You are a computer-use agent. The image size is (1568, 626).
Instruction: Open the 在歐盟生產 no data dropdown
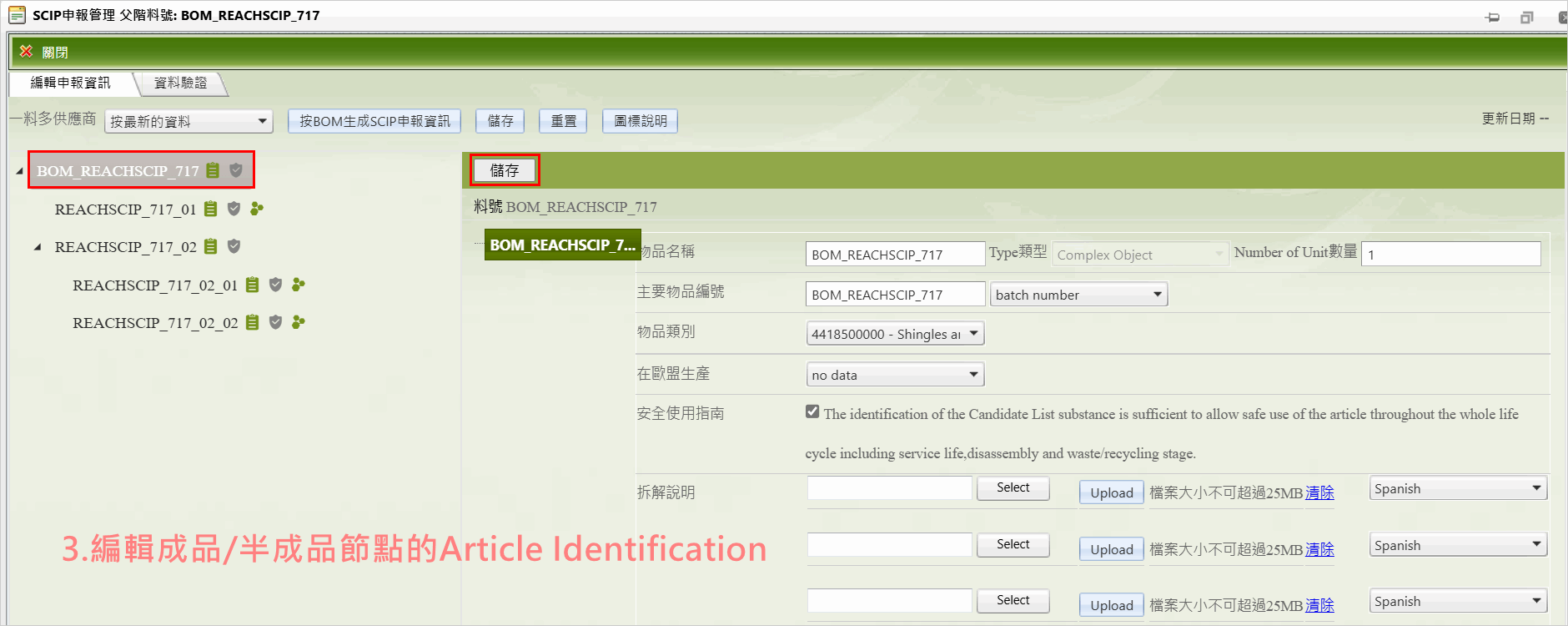click(x=895, y=375)
